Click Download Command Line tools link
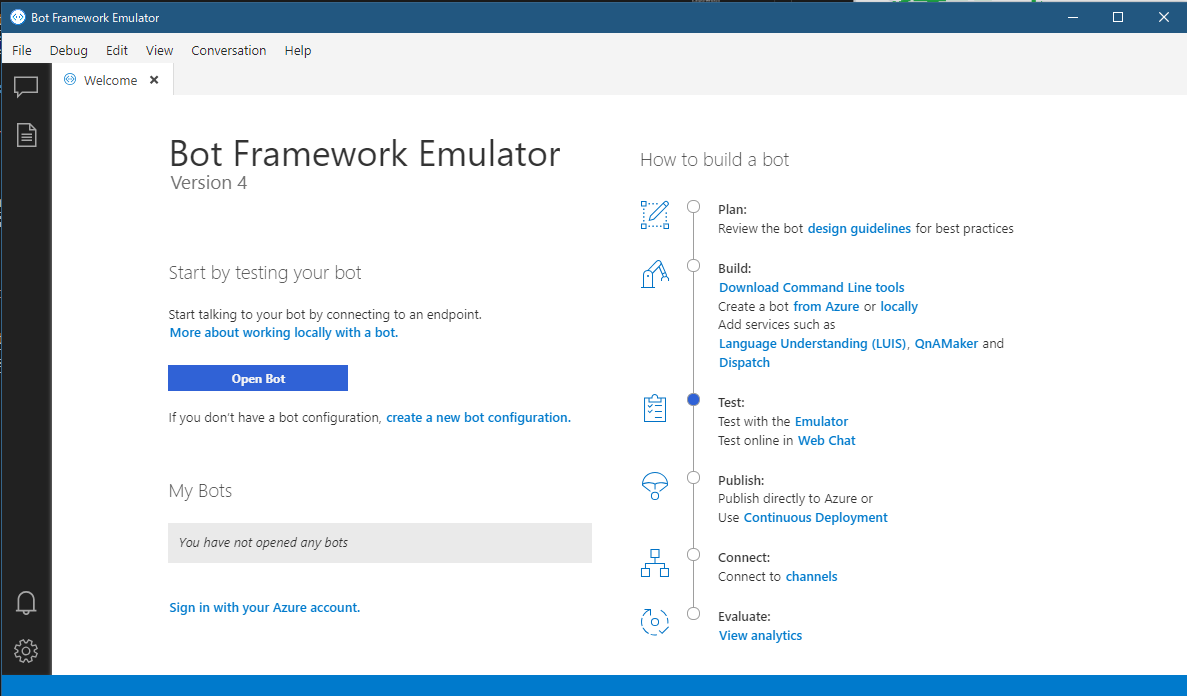The width and height of the screenshot is (1187, 696). point(812,288)
